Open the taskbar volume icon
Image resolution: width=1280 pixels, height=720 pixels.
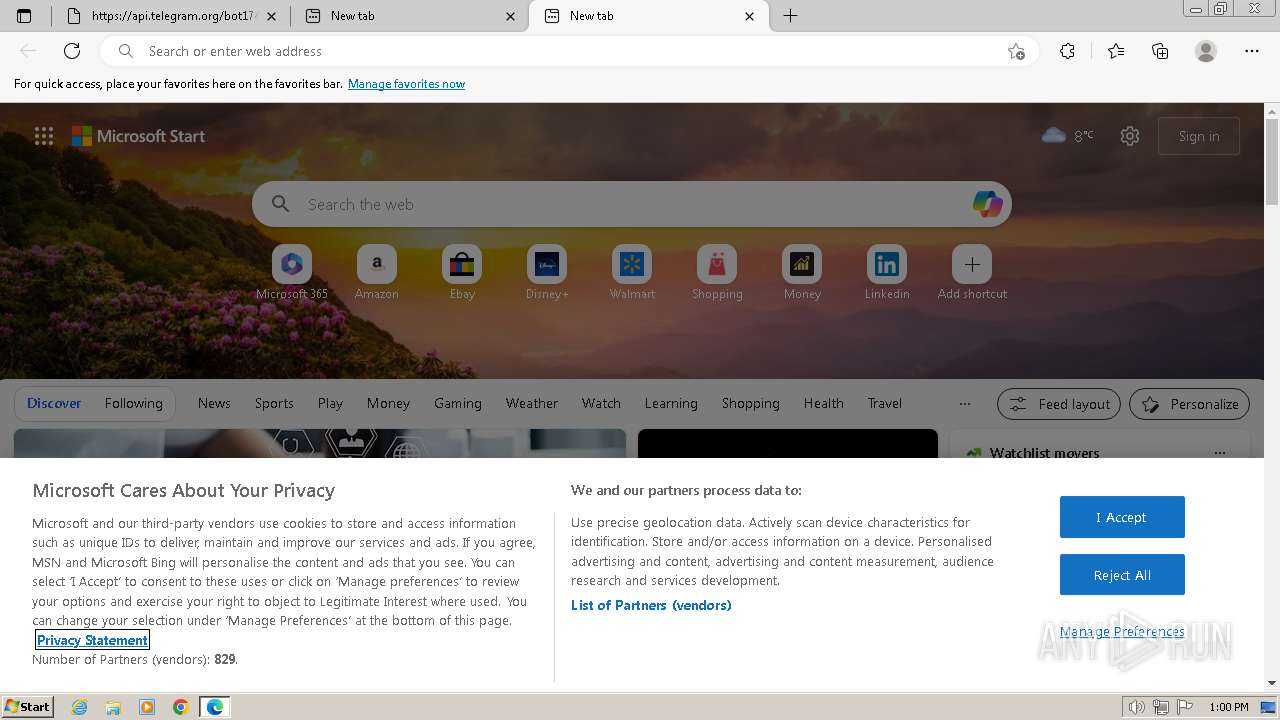tap(1137, 707)
